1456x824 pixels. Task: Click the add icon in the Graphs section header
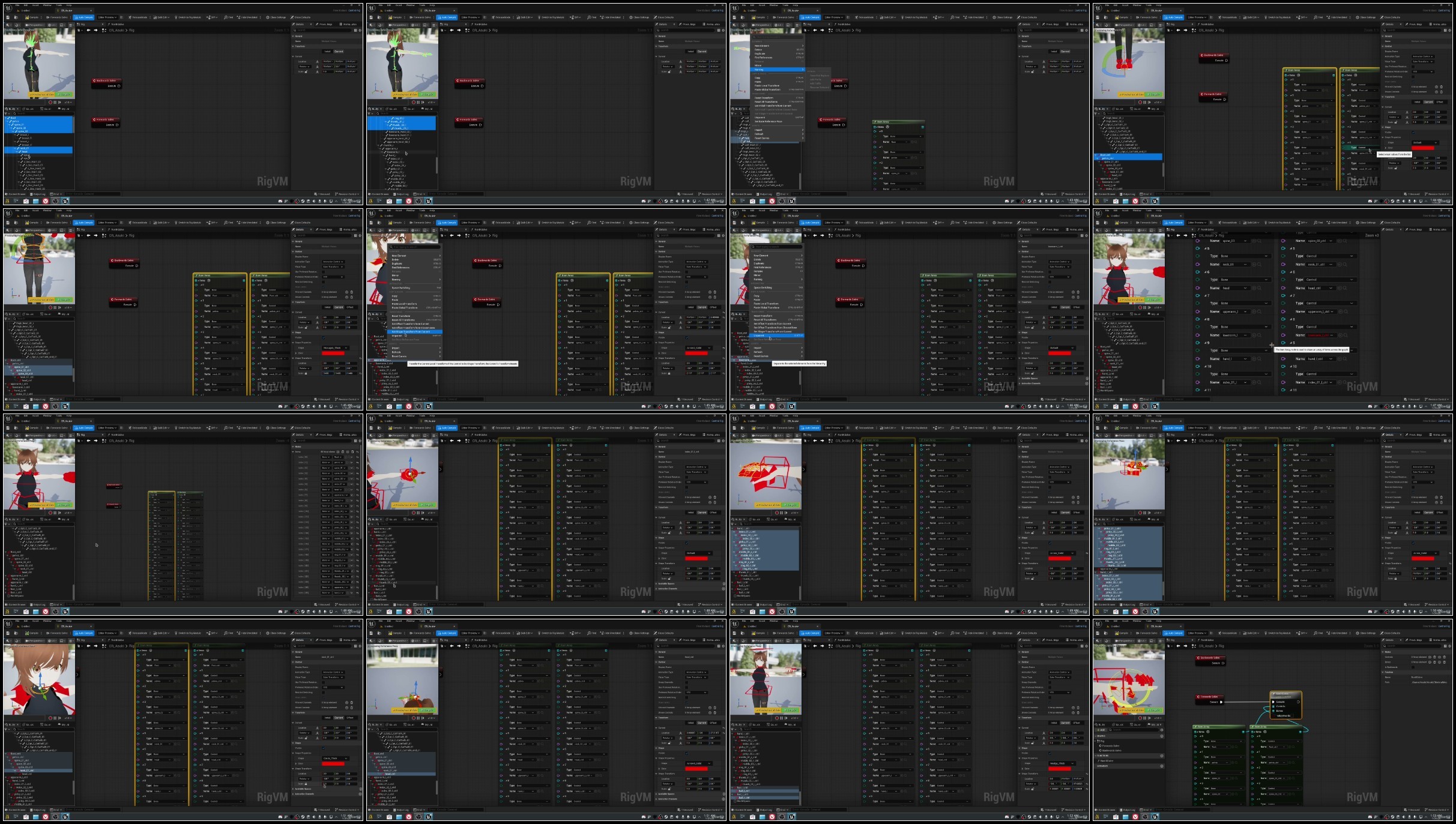pos(1162,736)
